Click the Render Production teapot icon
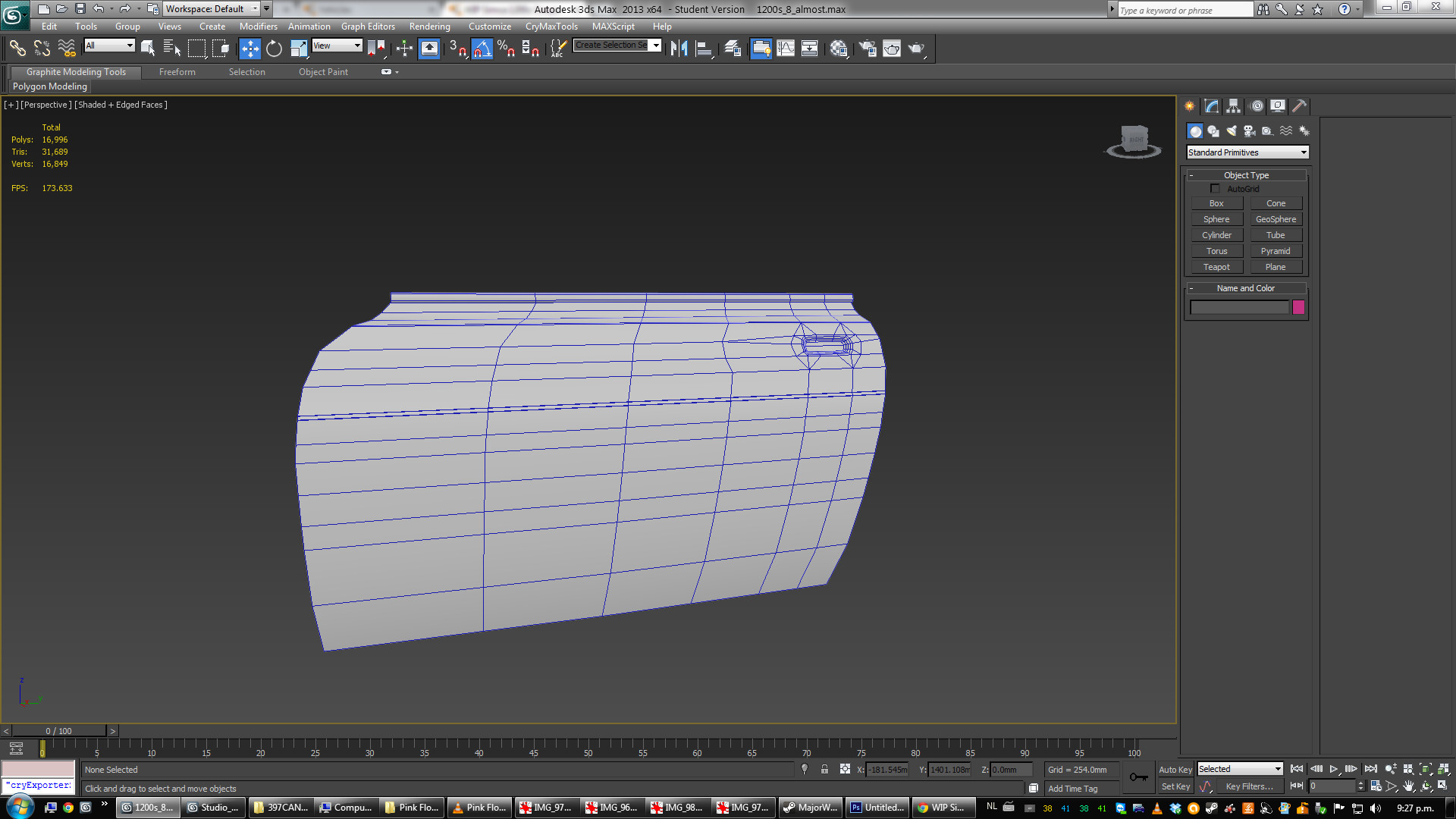This screenshot has width=1456, height=819. coord(916,49)
